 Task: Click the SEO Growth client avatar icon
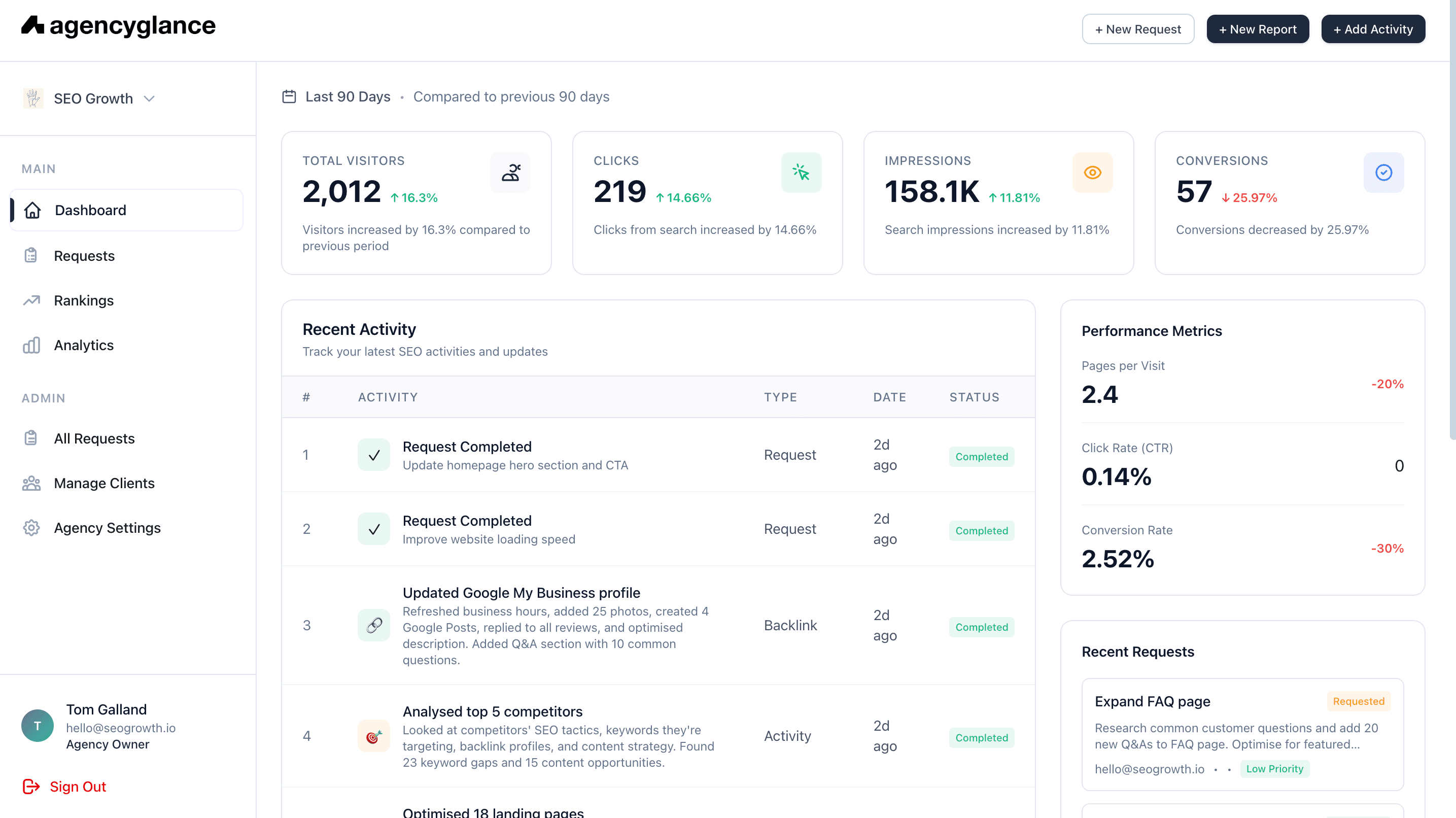pos(33,98)
